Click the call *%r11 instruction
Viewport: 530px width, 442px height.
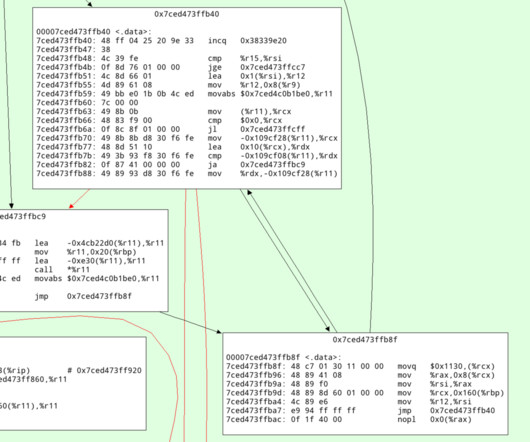[x=62, y=269]
